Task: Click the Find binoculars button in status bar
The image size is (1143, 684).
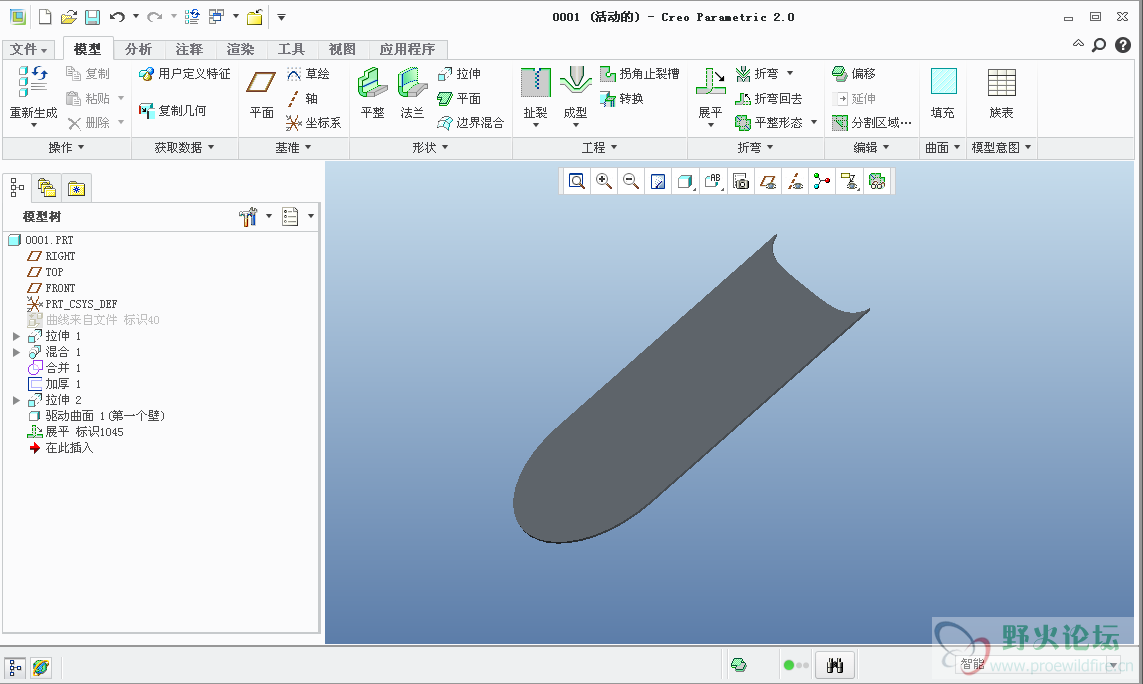Action: pos(835,665)
